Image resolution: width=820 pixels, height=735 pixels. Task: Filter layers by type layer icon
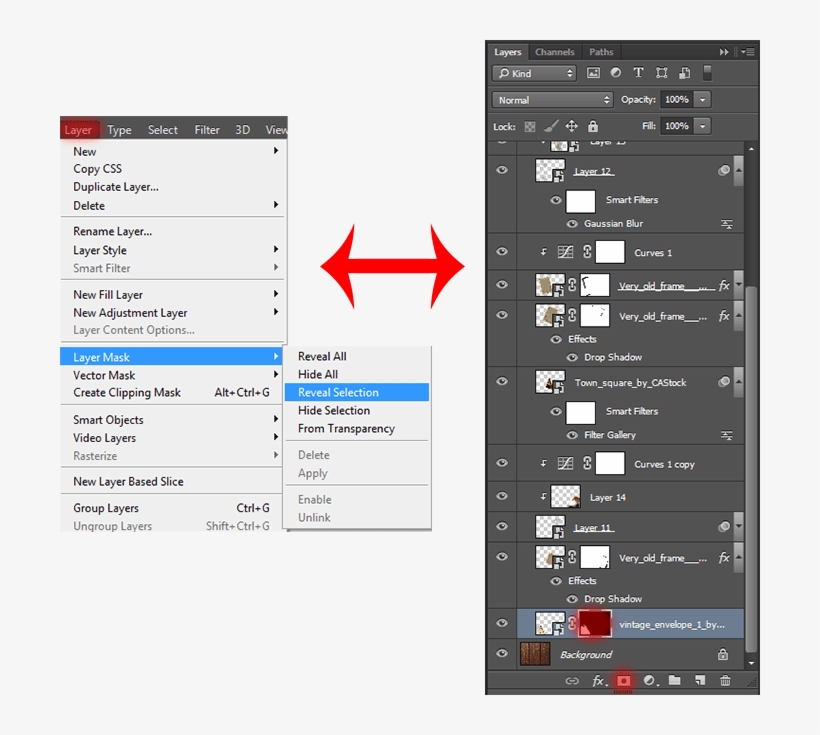pos(638,73)
